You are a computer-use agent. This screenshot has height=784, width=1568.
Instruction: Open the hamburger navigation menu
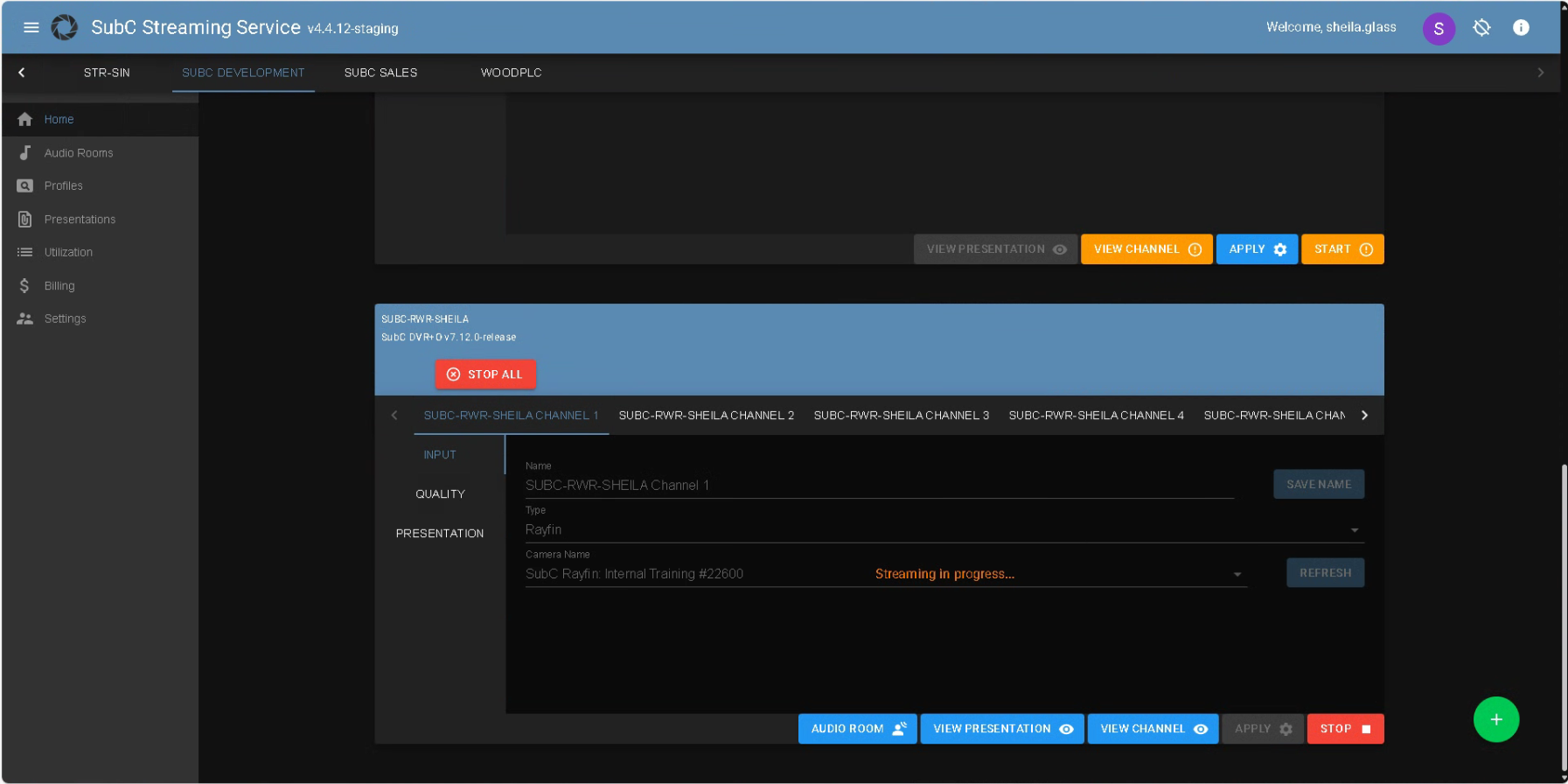pyautogui.click(x=31, y=27)
